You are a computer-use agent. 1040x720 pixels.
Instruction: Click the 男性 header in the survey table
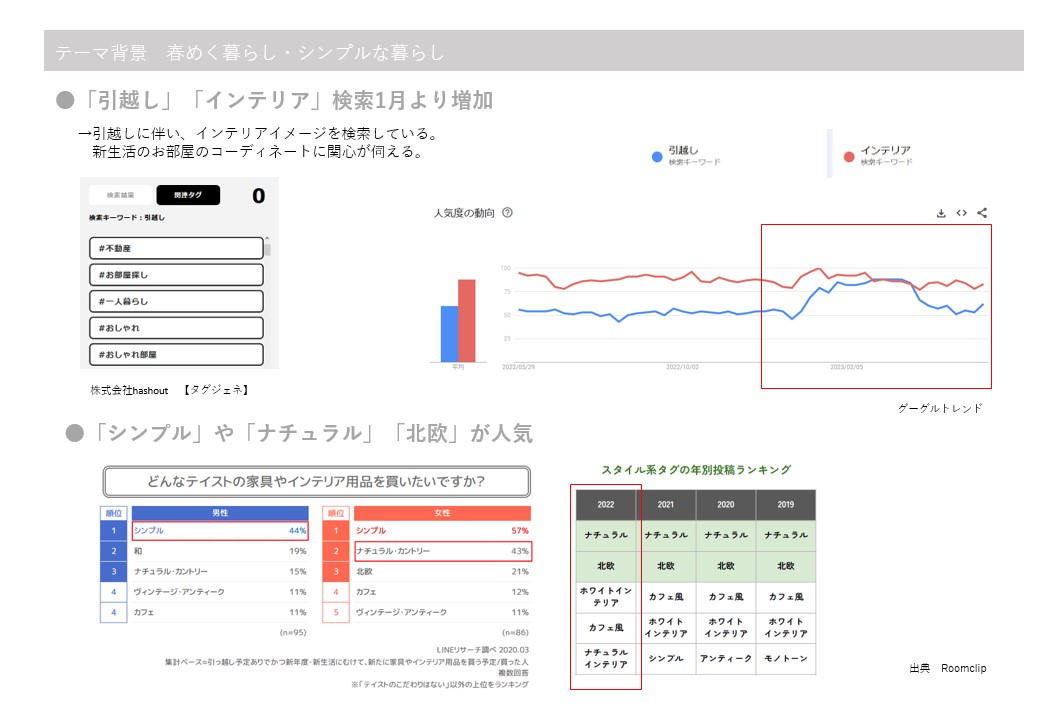[219, 513]
